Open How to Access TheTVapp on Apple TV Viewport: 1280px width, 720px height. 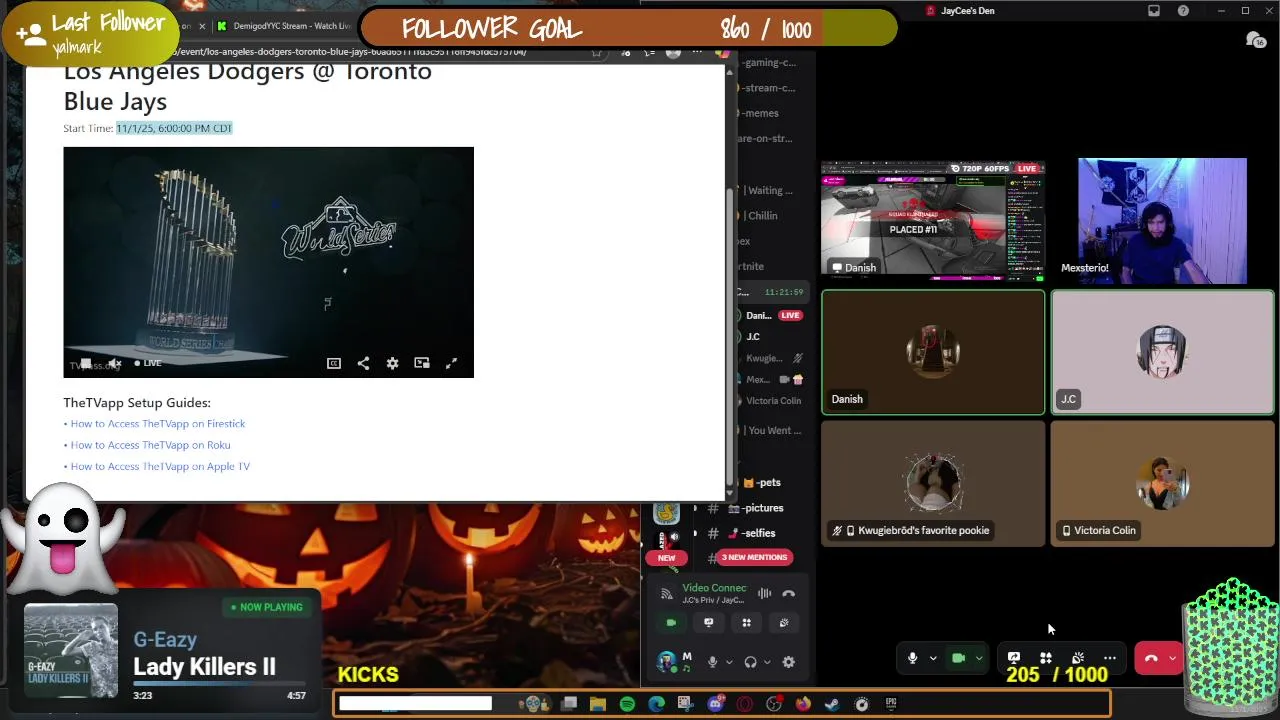(160, 466)
